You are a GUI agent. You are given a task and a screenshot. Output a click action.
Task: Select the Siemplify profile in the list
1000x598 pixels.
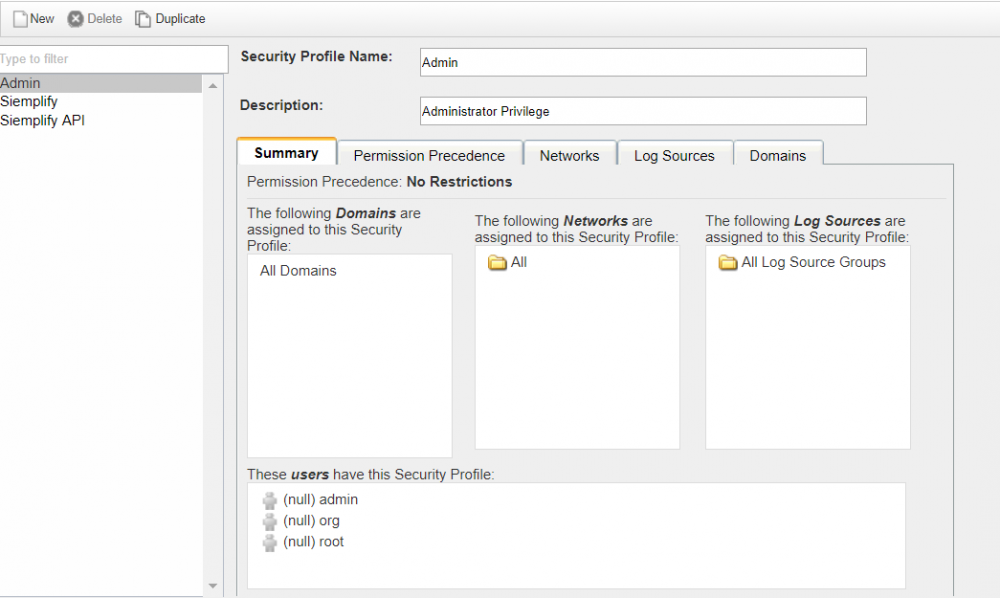[29, 101]
